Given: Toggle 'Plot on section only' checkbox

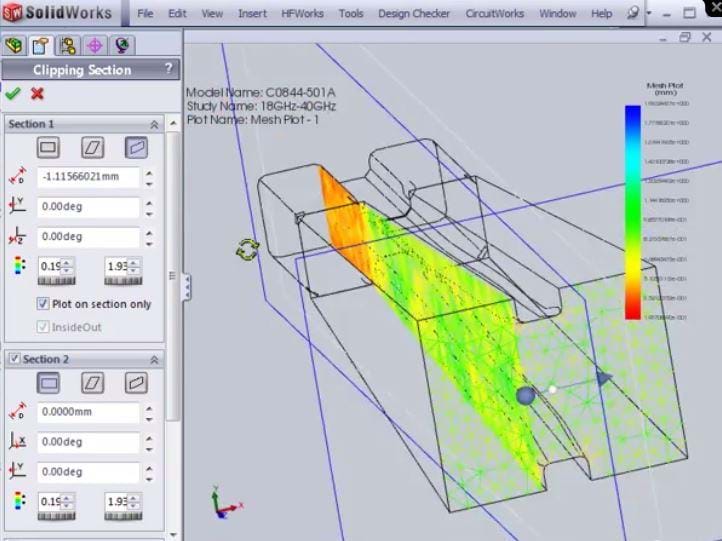Looking at the screenshot, I should click(43, 304).
